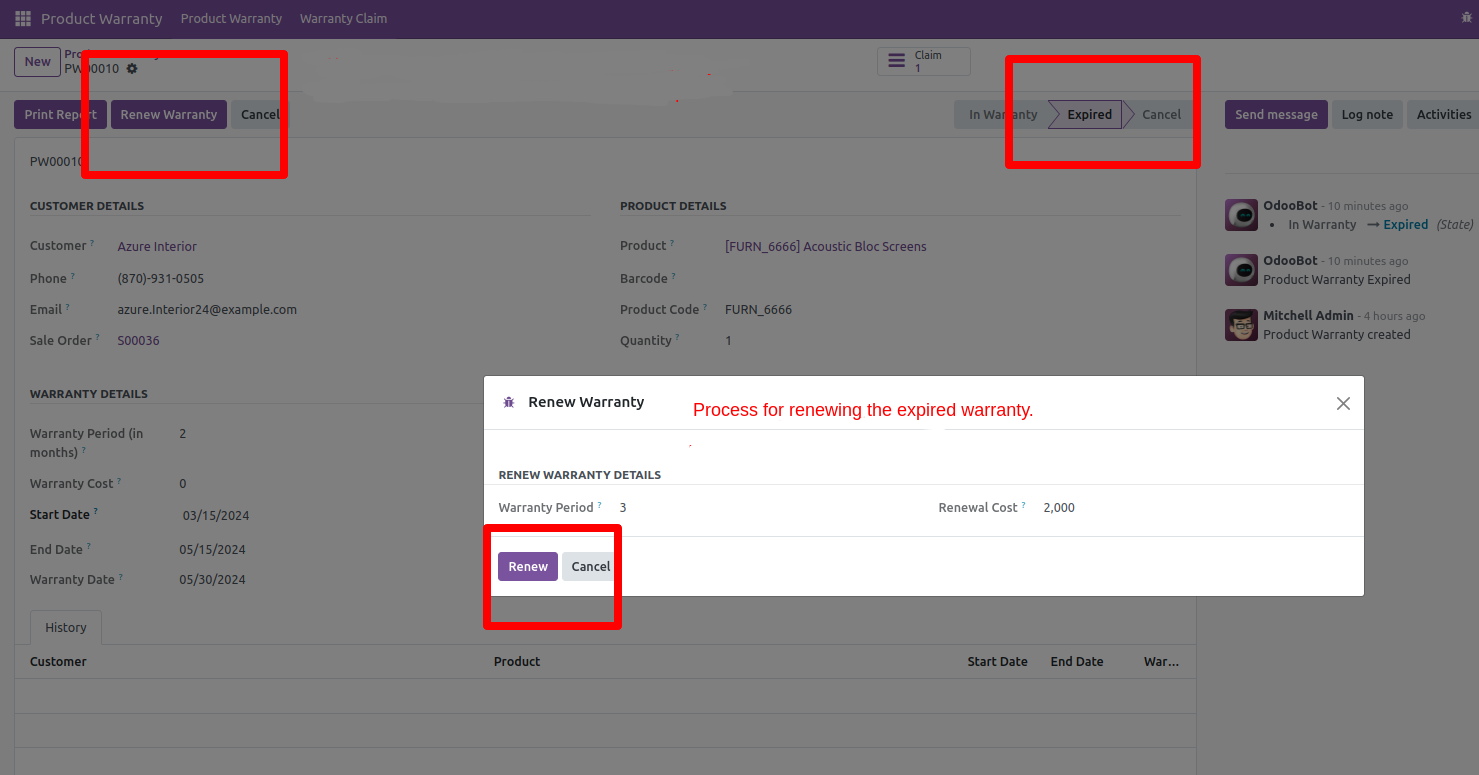1479x775 pixels.
Task: Open the Warranty Claim menu
Action: click(x=343, y=19)
